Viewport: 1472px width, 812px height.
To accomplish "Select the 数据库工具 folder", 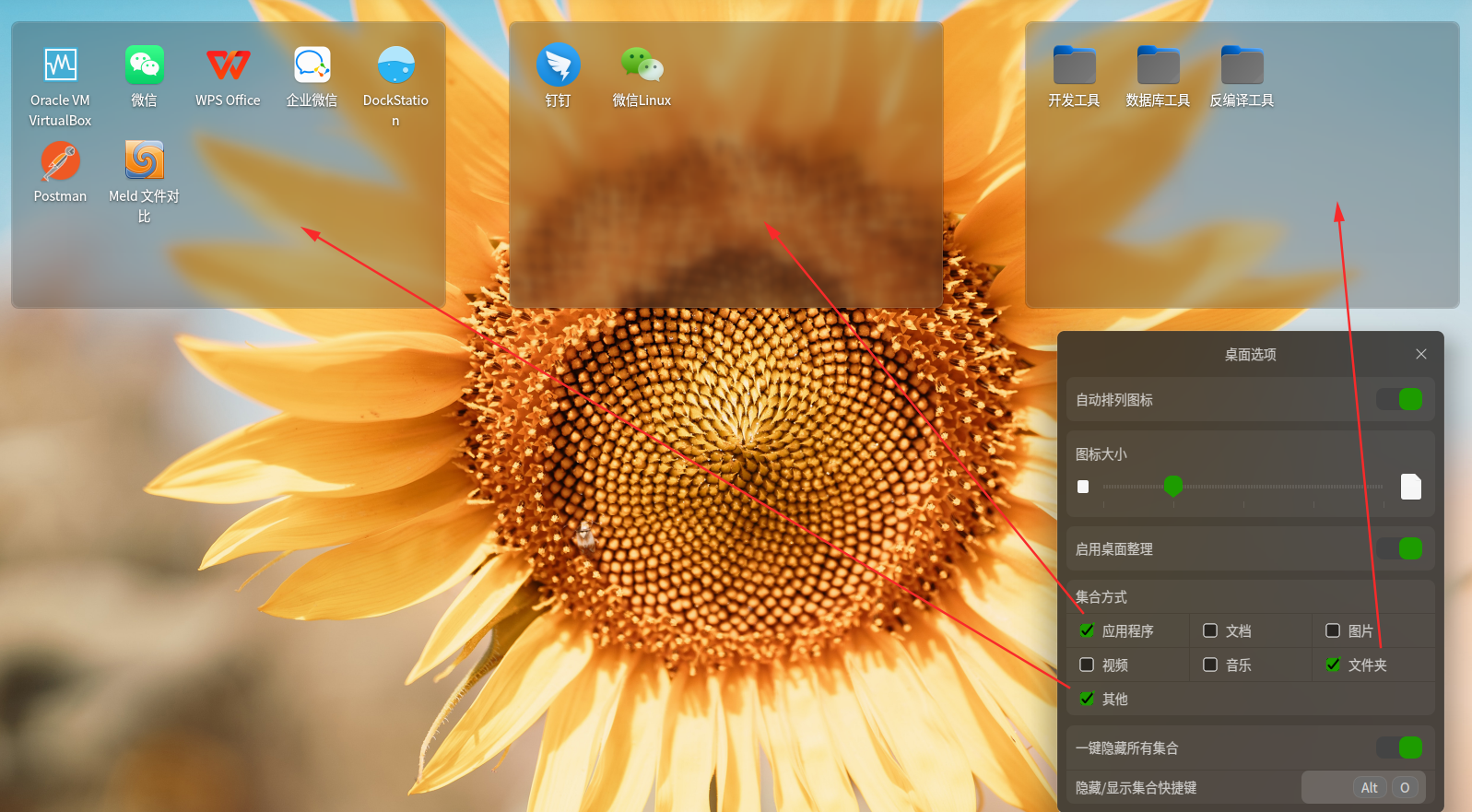I will 1159,65.
